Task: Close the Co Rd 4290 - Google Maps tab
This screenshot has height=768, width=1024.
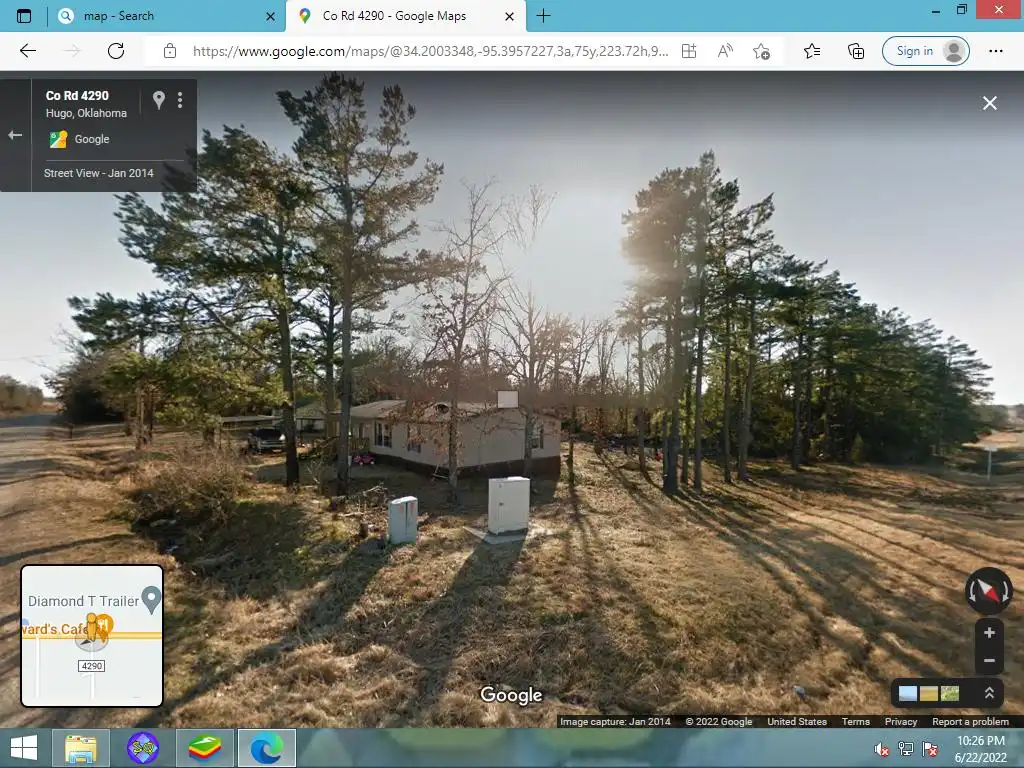Action: coord(510,16)
